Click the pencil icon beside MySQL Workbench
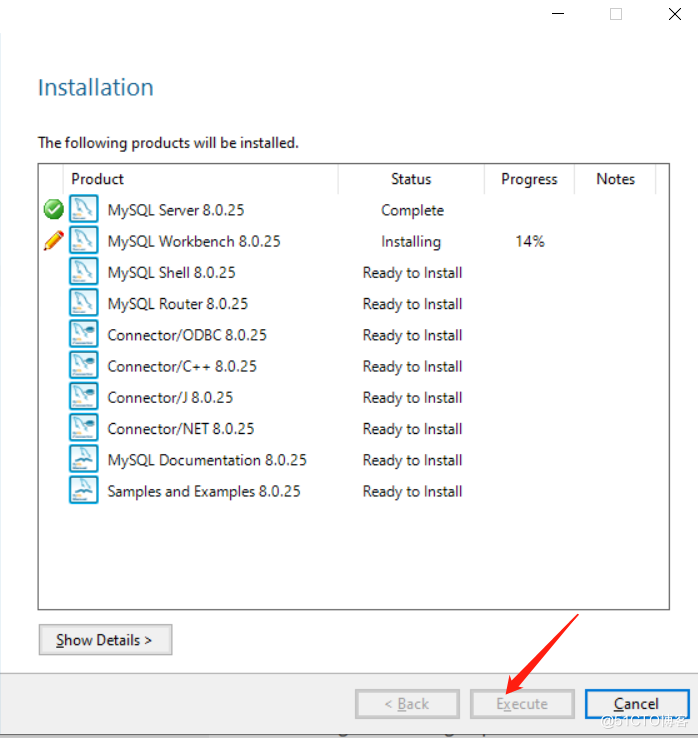 pyautogui.click(x=54, y=241)
